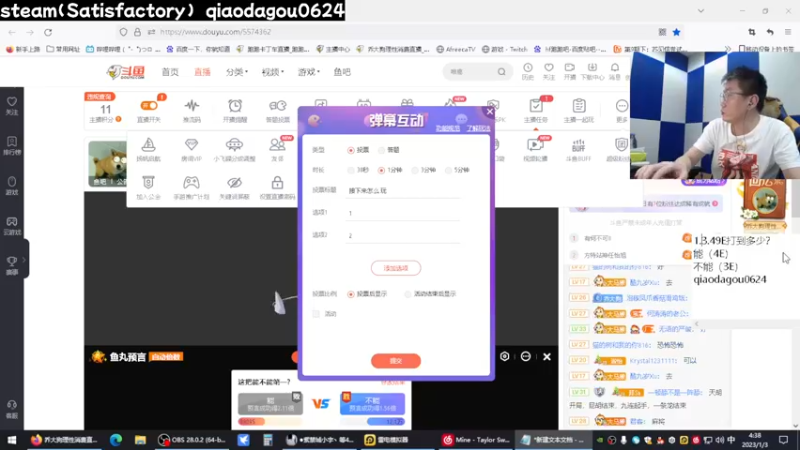The height and width of the screenshot is (450, 800).
Task: Tick the checkbox below 投票比例
Action: (x=316, y=314)
